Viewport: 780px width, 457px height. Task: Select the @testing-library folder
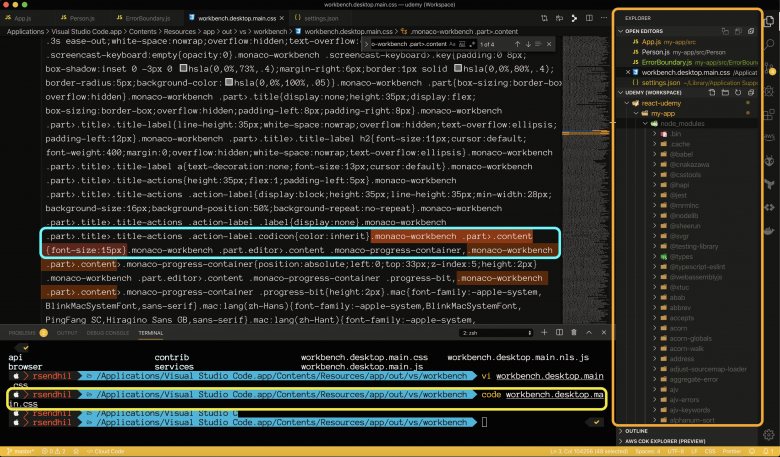(x=693, y=246)
